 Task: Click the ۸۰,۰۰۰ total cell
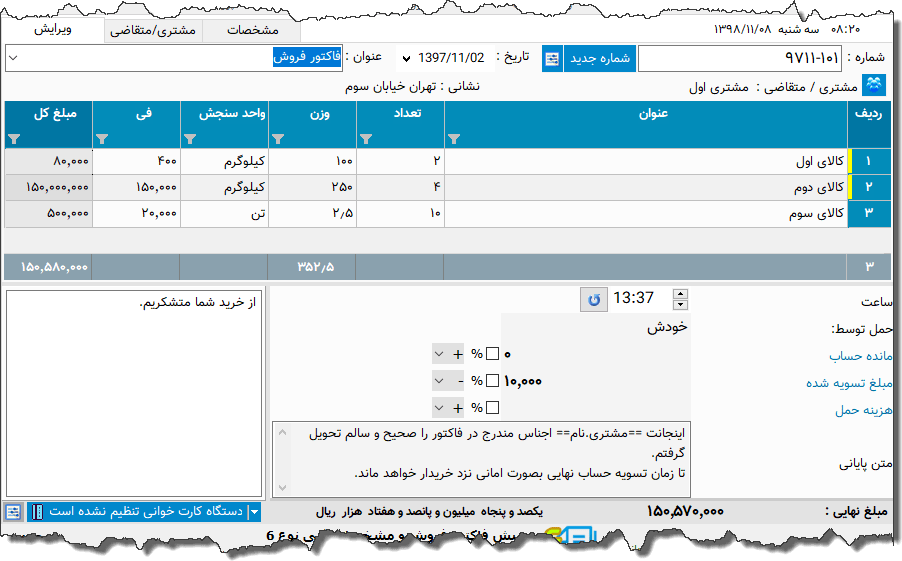tap(48, 162)
